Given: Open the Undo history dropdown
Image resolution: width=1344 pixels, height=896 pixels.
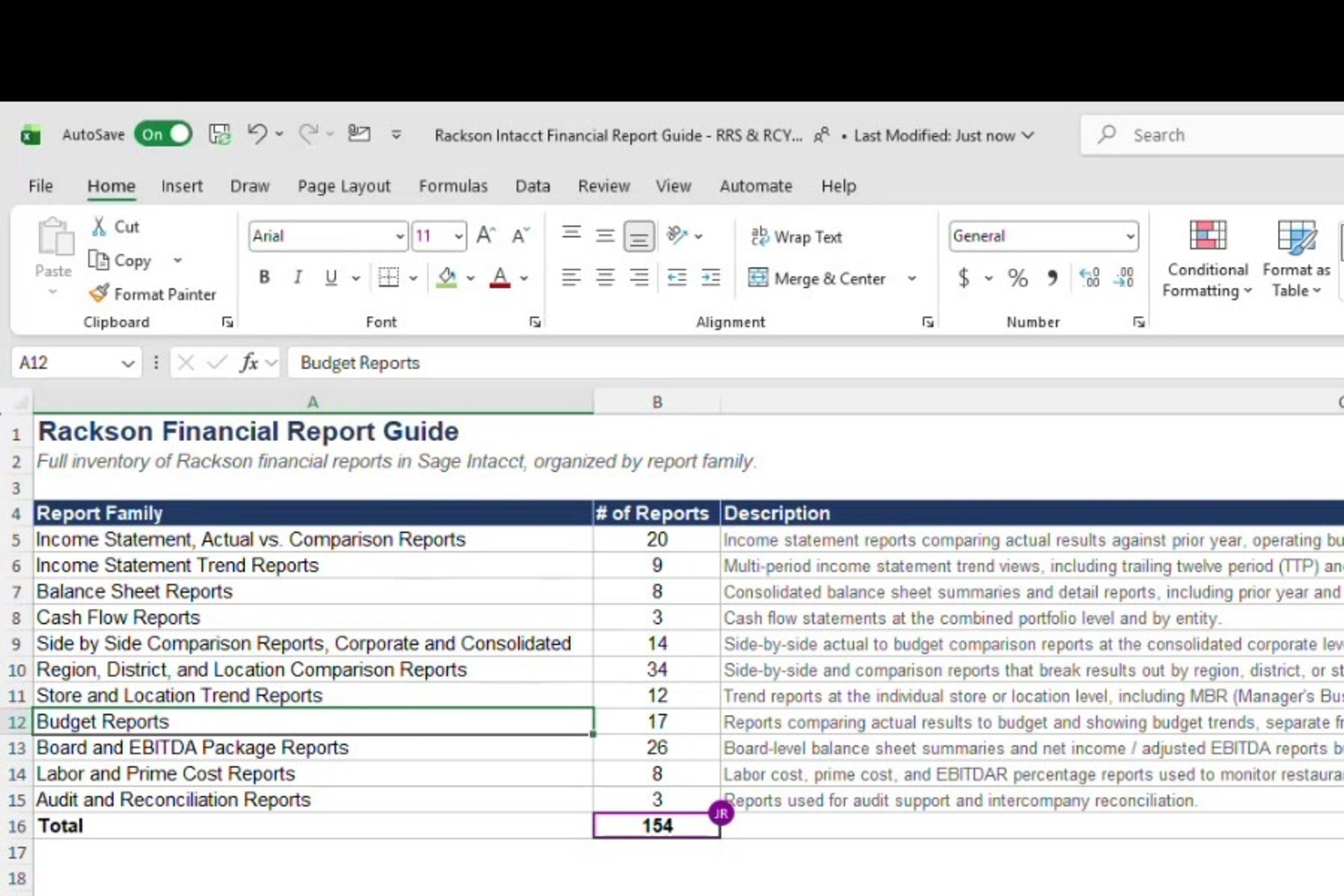Looking at the screenshot, I should tap(279, 134).
